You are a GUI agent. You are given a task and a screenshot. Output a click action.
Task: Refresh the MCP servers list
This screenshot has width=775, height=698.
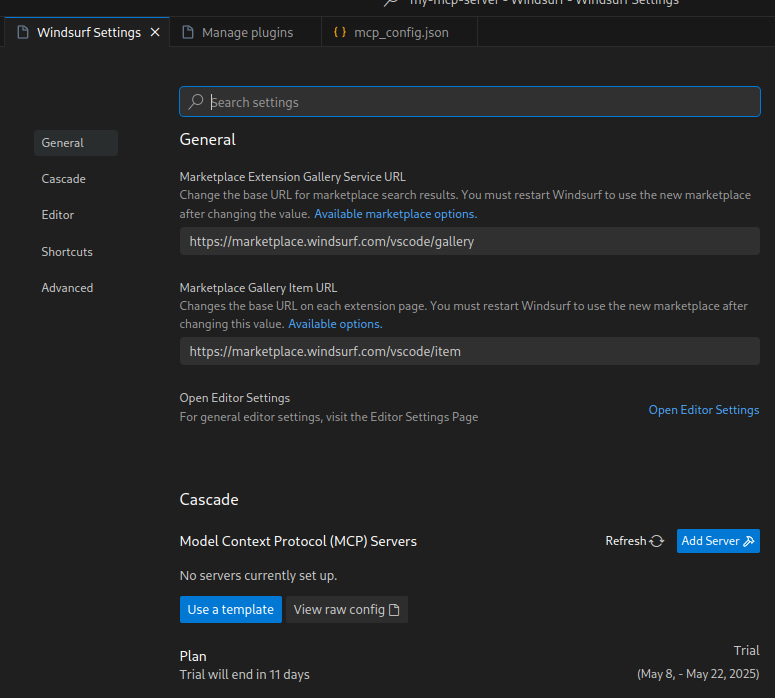(x=635, y=541)
